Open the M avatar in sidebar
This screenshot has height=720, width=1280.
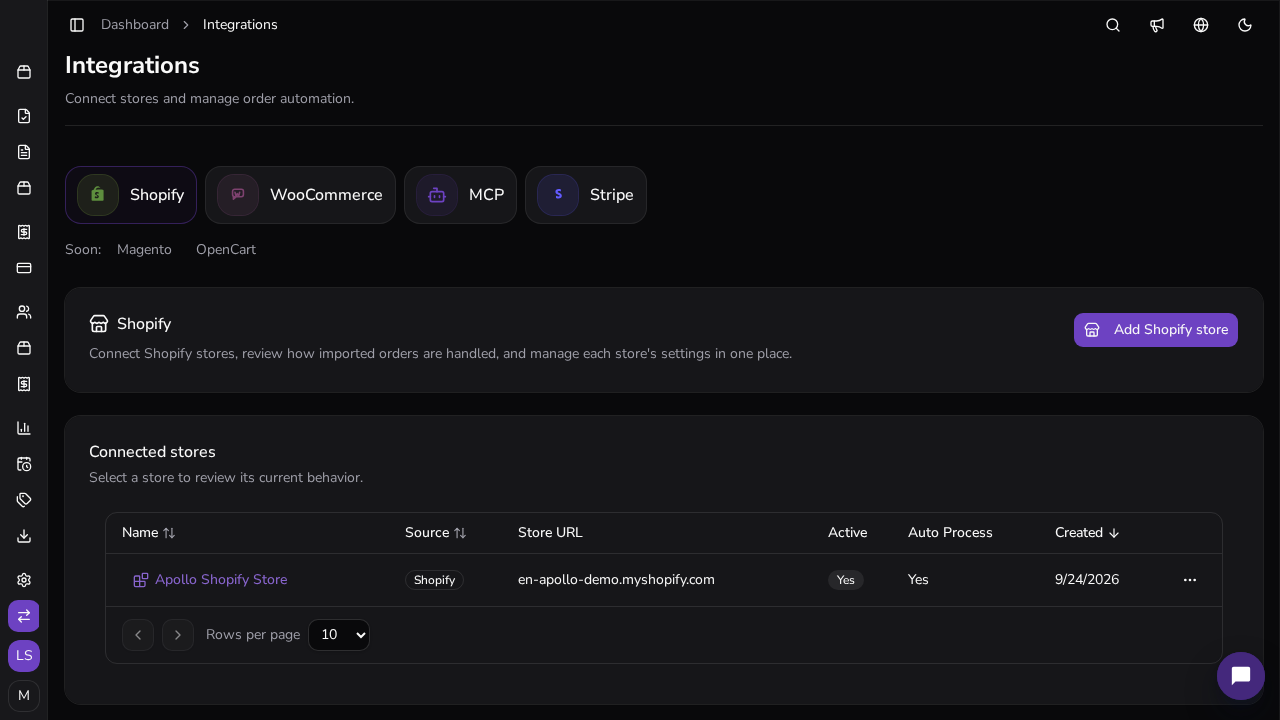pos(24,696)
